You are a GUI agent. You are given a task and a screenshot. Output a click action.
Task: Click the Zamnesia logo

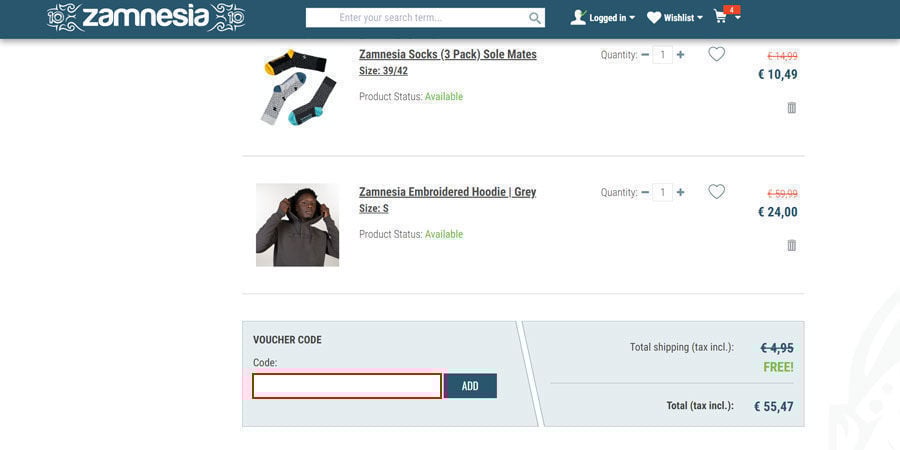click(146, 17)
